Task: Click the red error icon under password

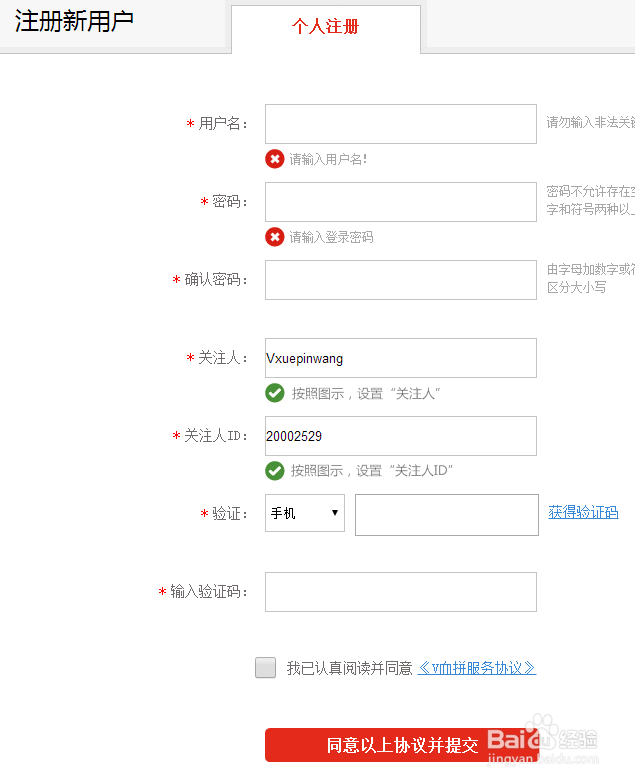Action: (275, 237)
